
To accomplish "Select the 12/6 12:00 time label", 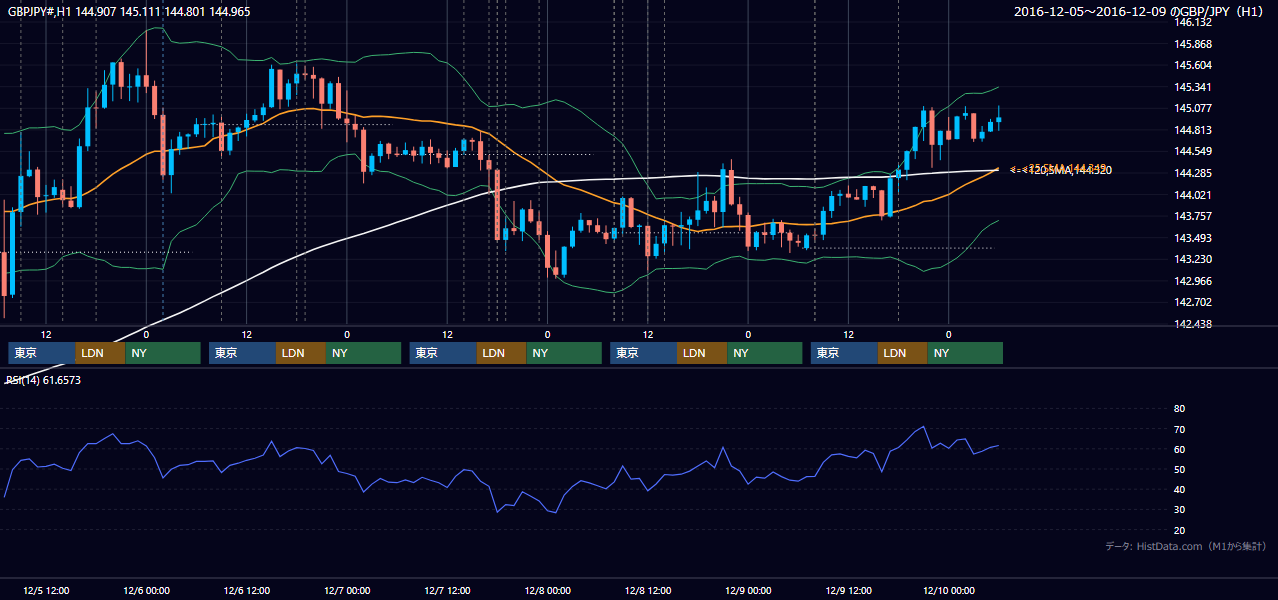I will [x=247, y=590].
